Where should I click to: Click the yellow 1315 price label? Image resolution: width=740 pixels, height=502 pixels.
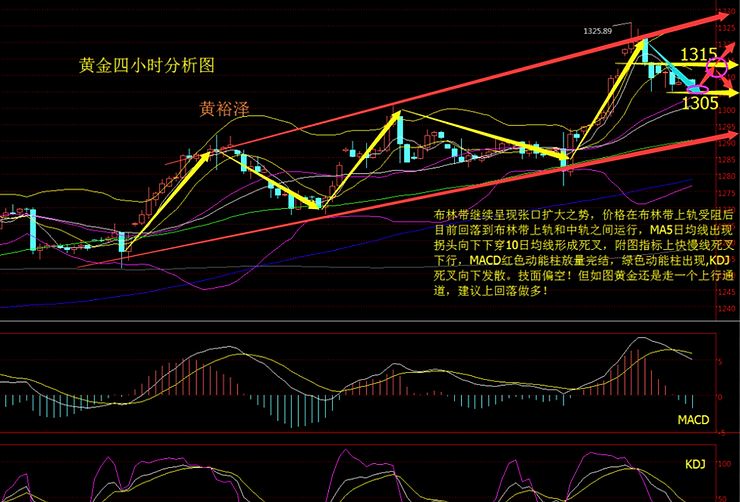click(698, 55)
